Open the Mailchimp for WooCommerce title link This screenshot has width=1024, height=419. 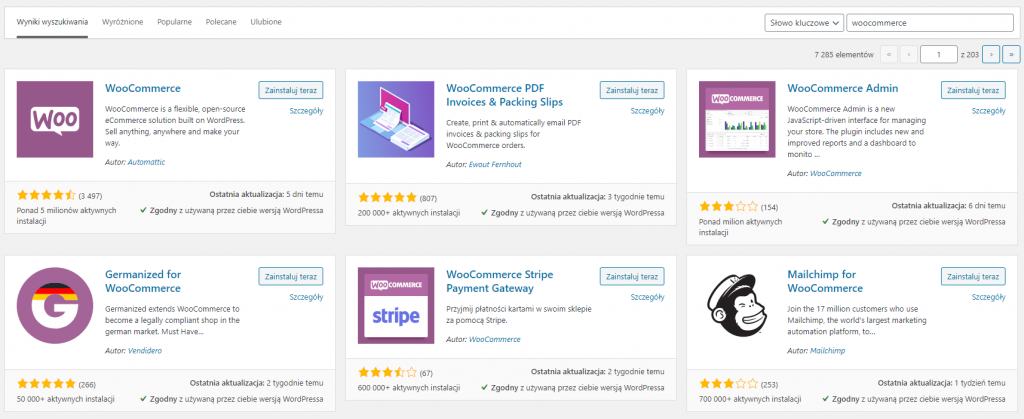tap(825, 281)
